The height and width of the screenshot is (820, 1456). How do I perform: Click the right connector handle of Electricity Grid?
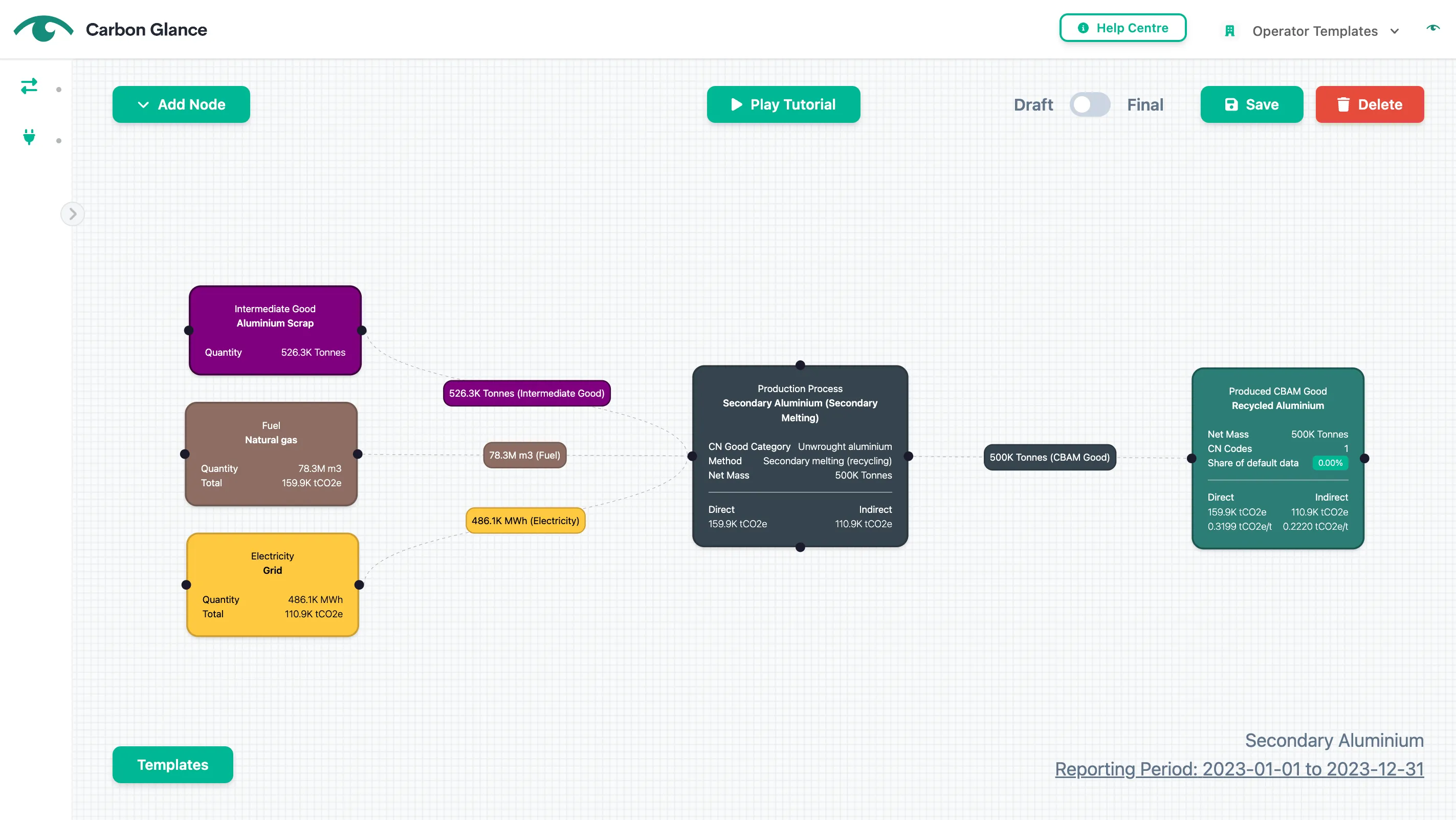[x=359, y=585]
